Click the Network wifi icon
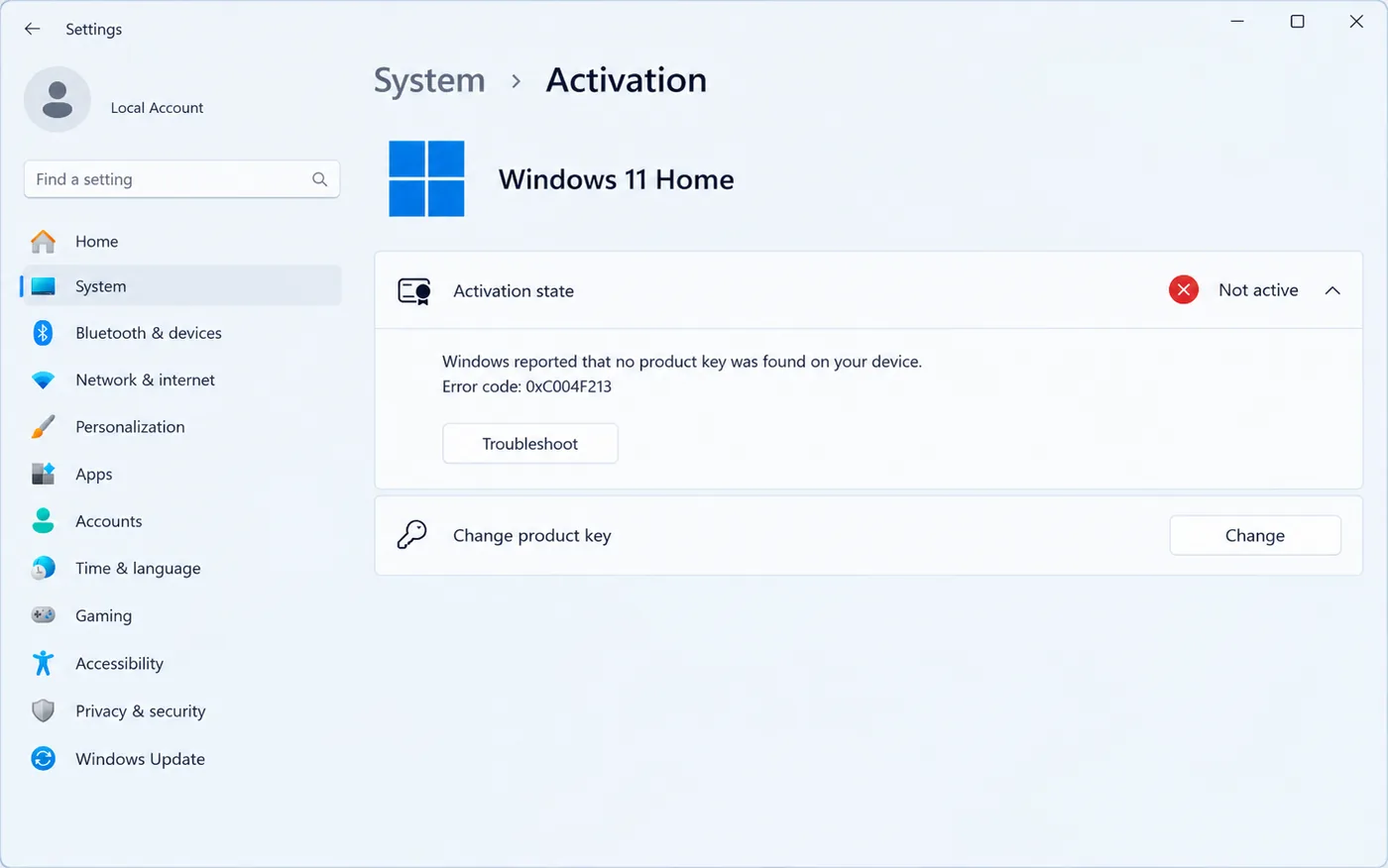This screenshot has height=868, width=1388. click(43, 380)
